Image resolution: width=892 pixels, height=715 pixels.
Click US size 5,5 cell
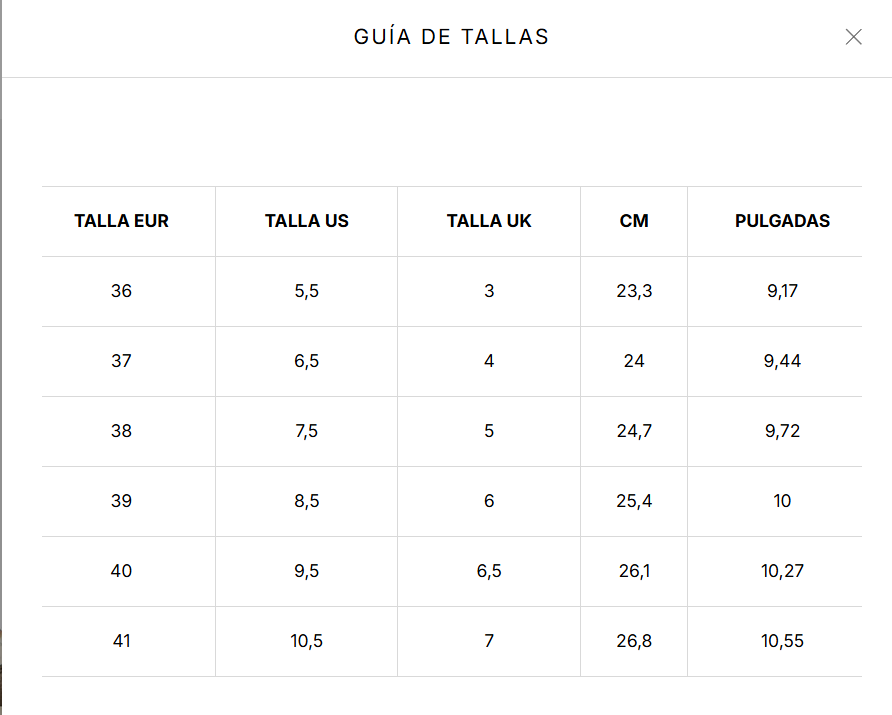click(x=306, y=291)
